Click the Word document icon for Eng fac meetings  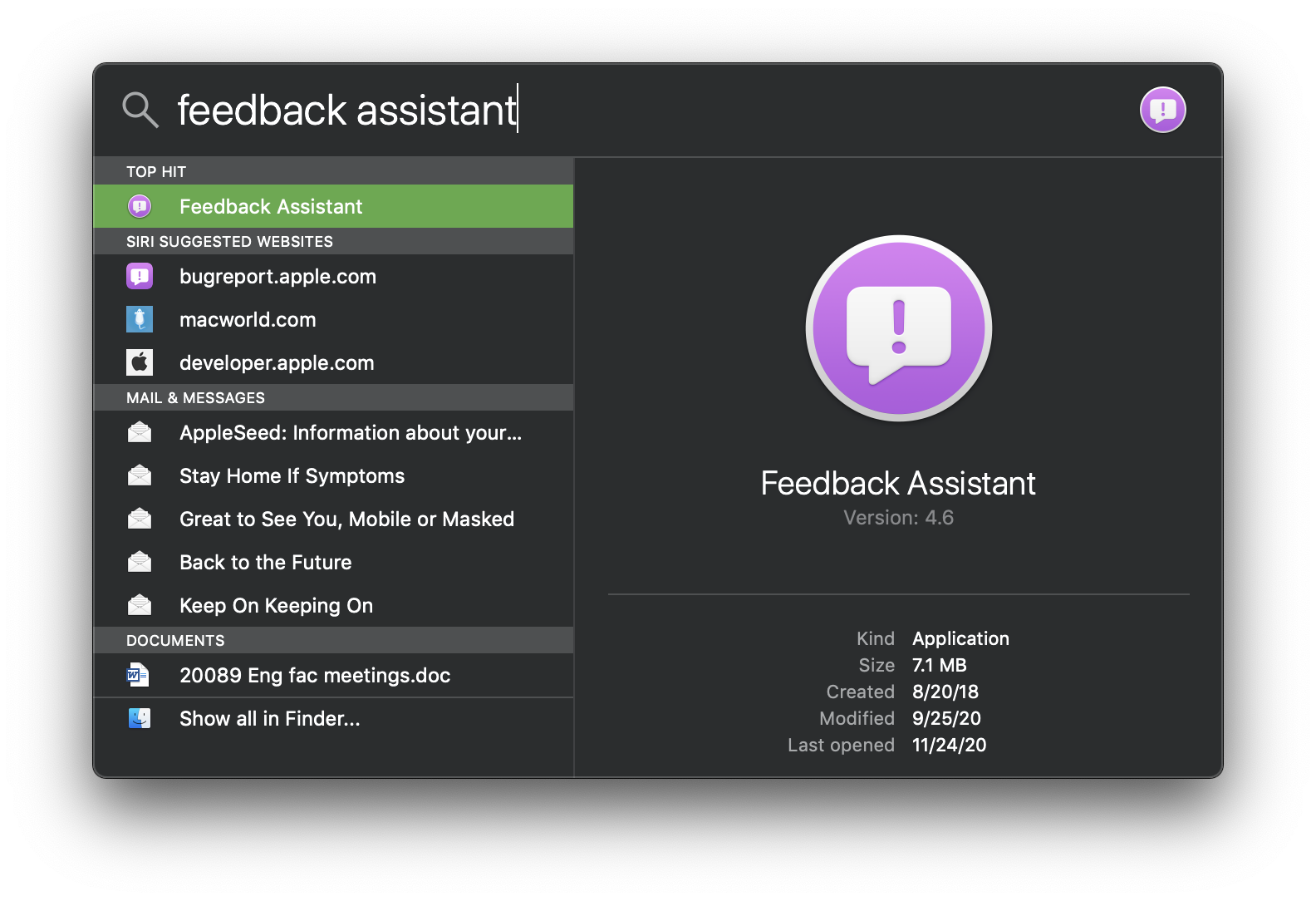[x=138, y=675]
